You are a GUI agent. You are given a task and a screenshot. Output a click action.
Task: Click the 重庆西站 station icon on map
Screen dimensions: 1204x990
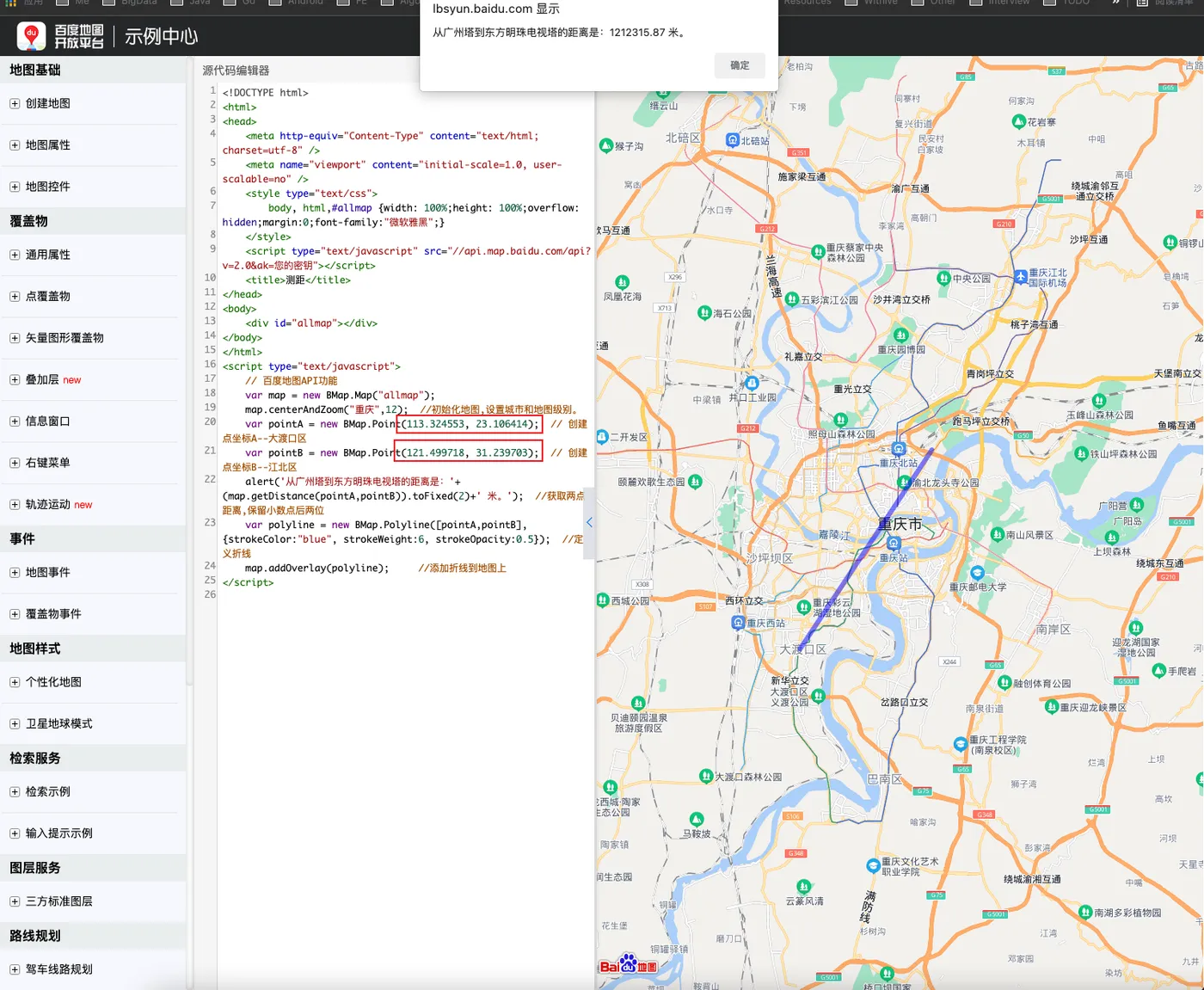[x=738, y=622]
